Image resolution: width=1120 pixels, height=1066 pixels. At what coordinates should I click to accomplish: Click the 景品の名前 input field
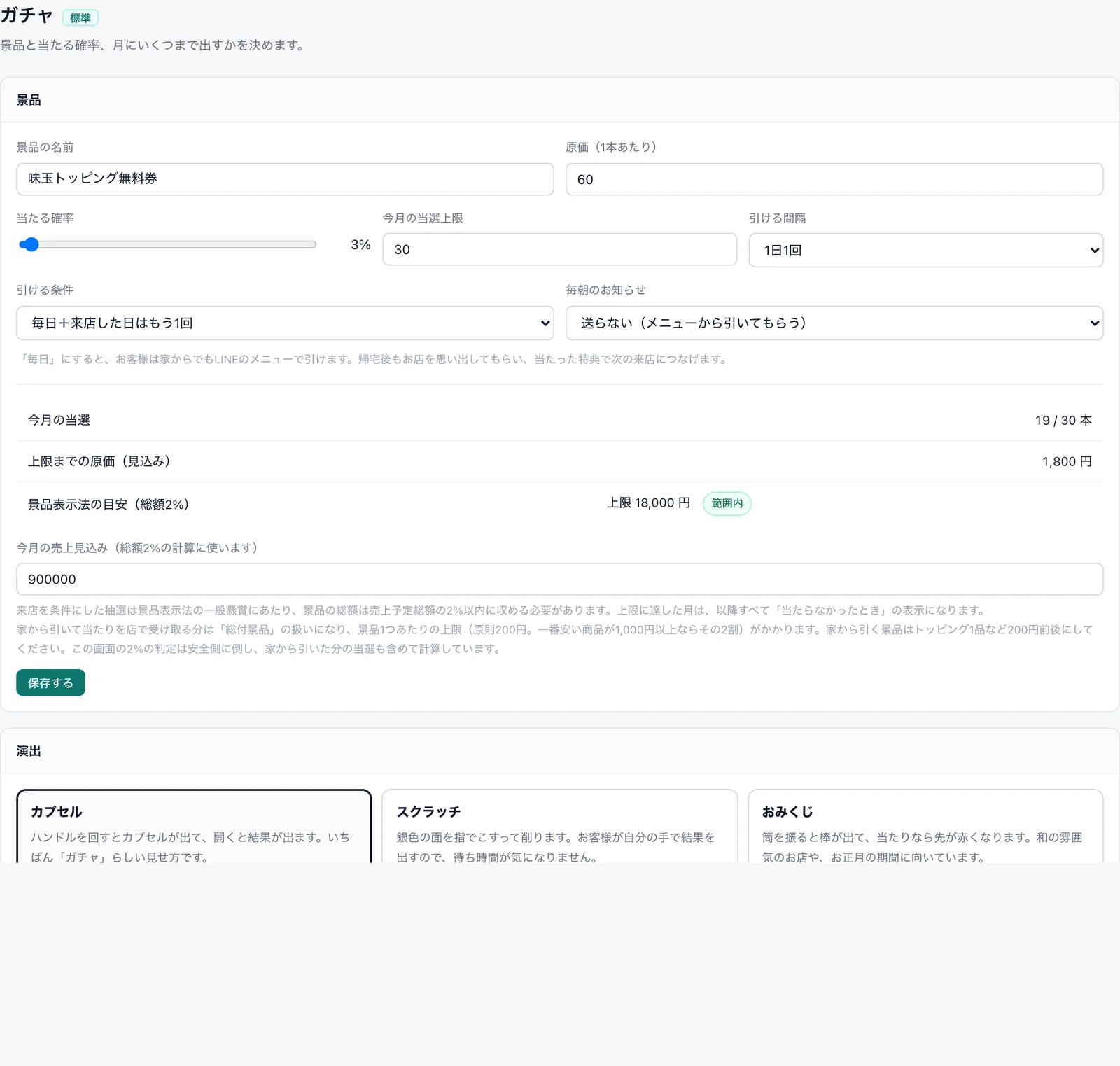tap(285, 179)
